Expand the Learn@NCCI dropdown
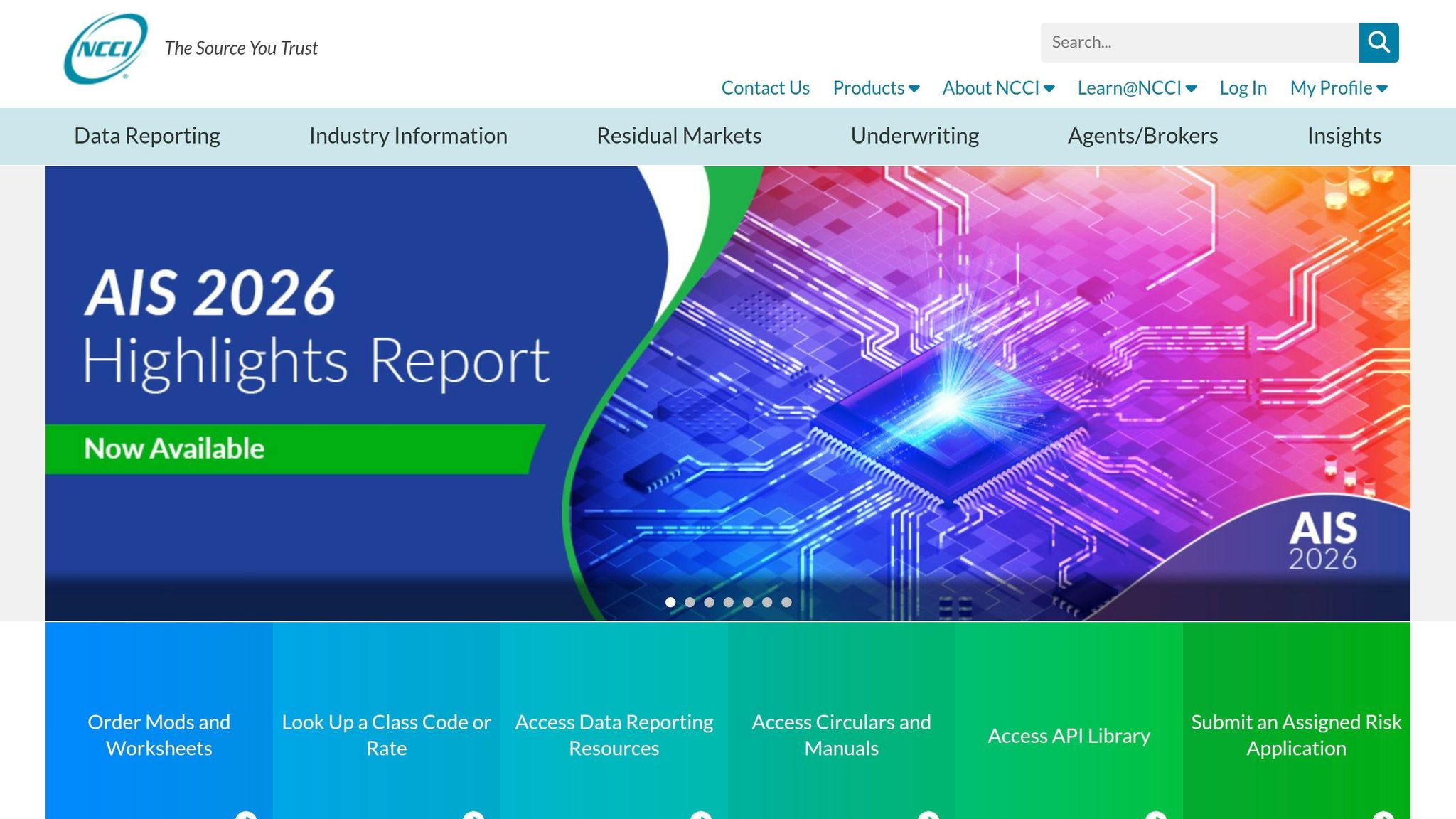 1137,88
